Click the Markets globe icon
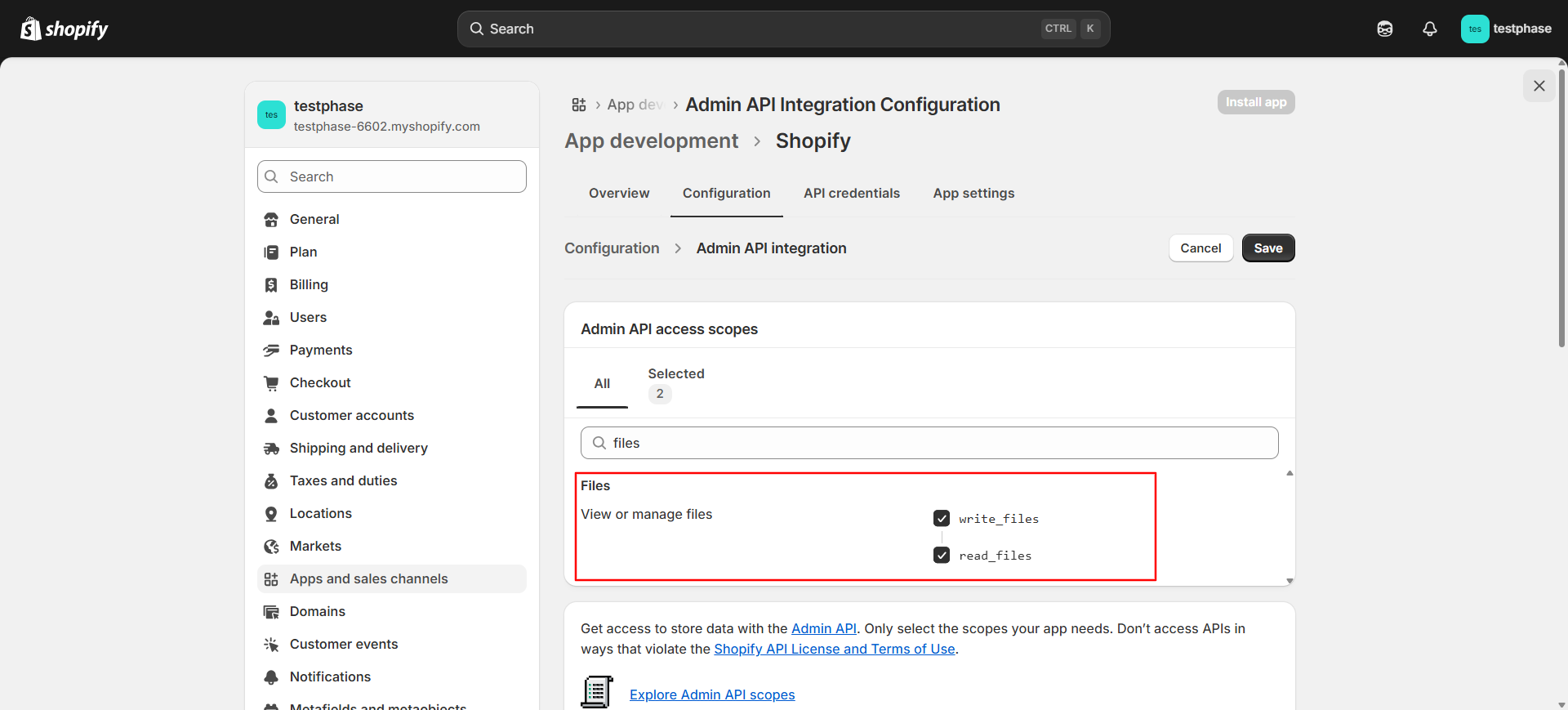Screen dimensions: 1568x710 (271, 546)
